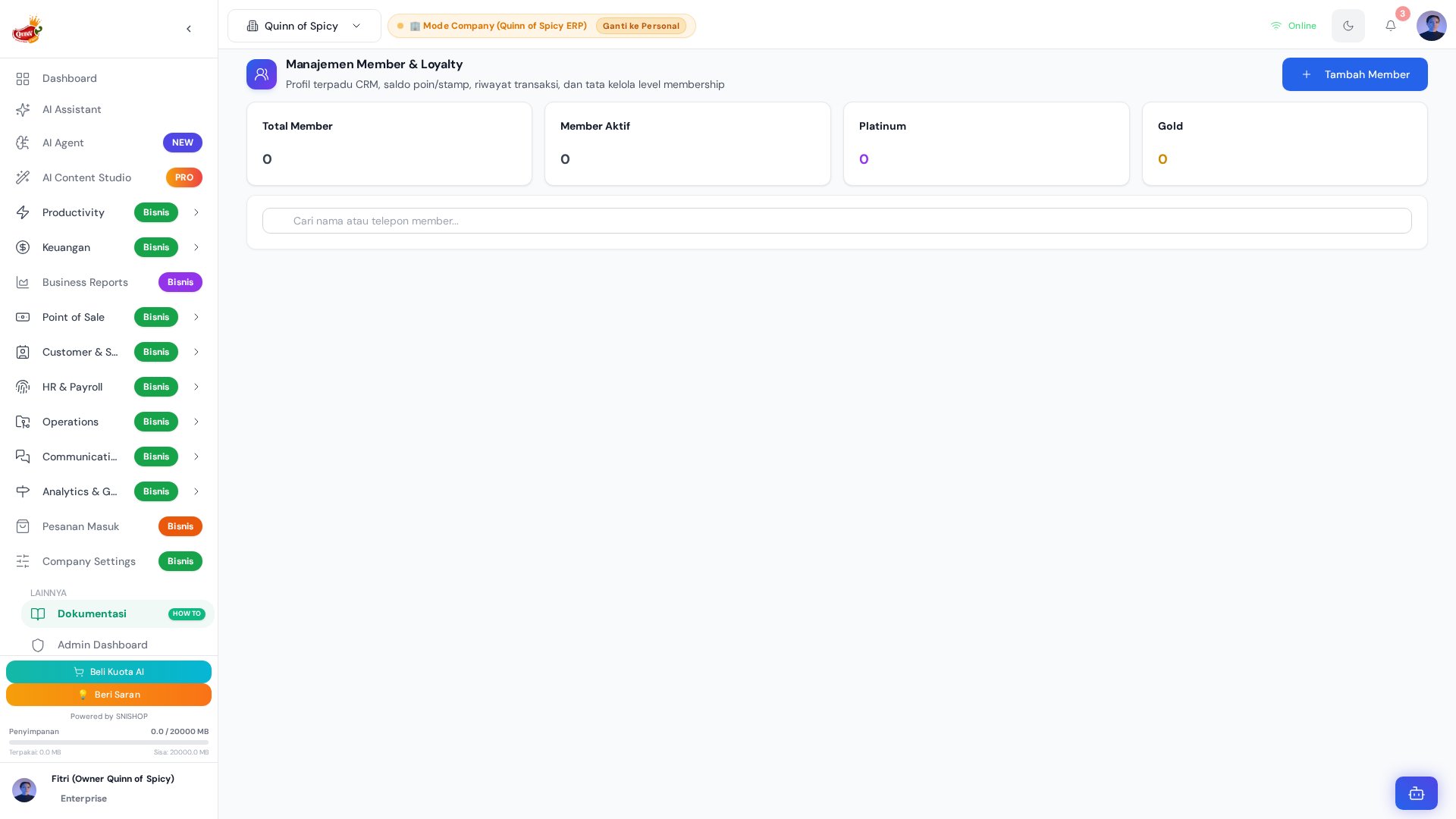Open AI Assistant menu item
The width and height of the screenshot is (1456, 819).
pyautogui.click(x=108, y=110)
